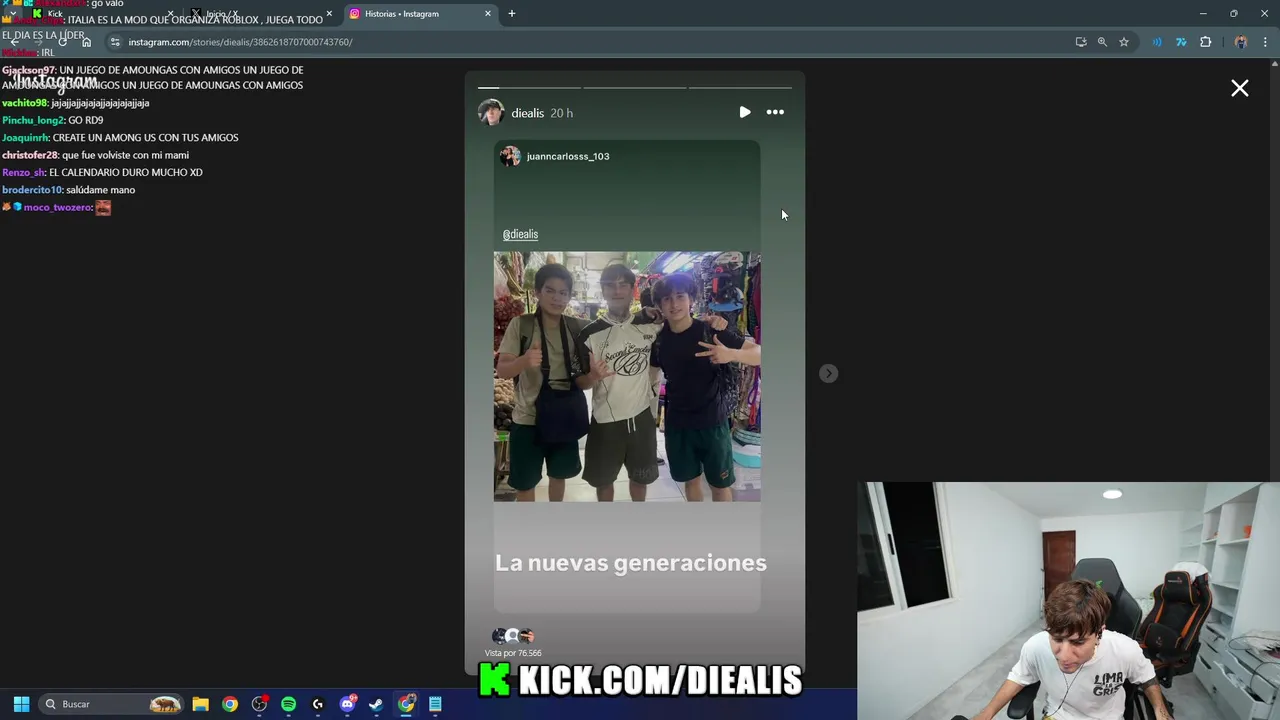Open the Chrome three-dot menu
Viewport: 1280px width, 720px height.
coord(1266,42)
